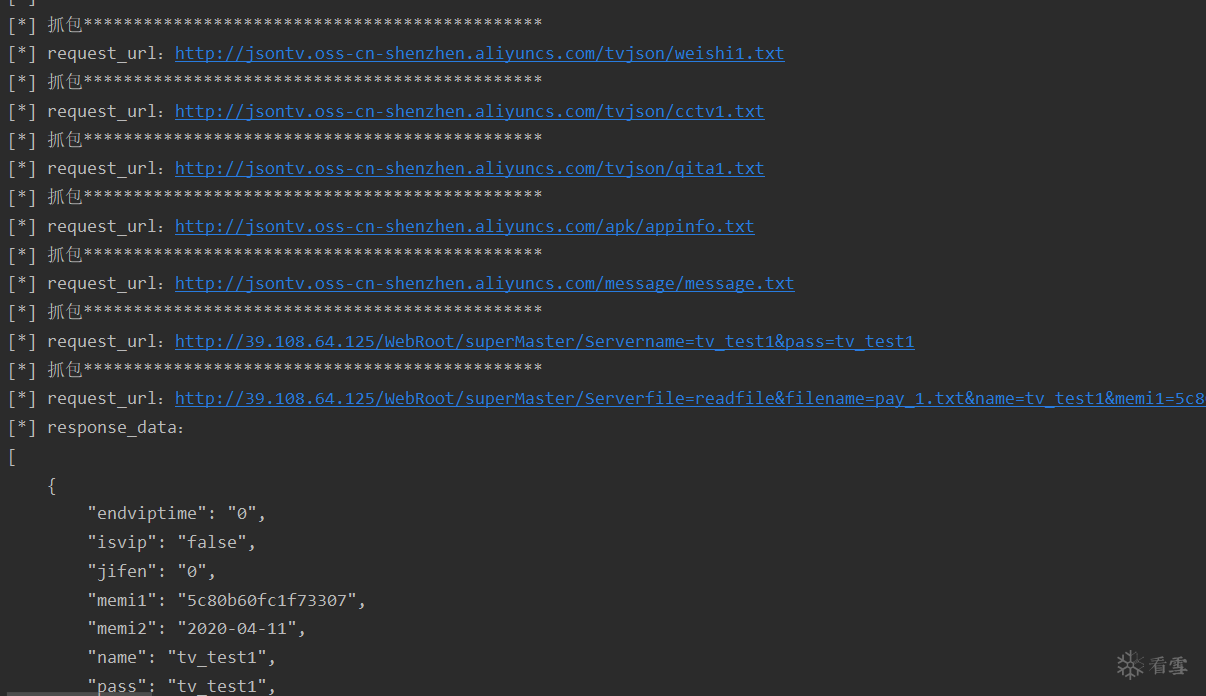Click the snowflake watermark logo icon
Image resolution: width=1206 pixels, height=696 pixels.
(1130, 664)
